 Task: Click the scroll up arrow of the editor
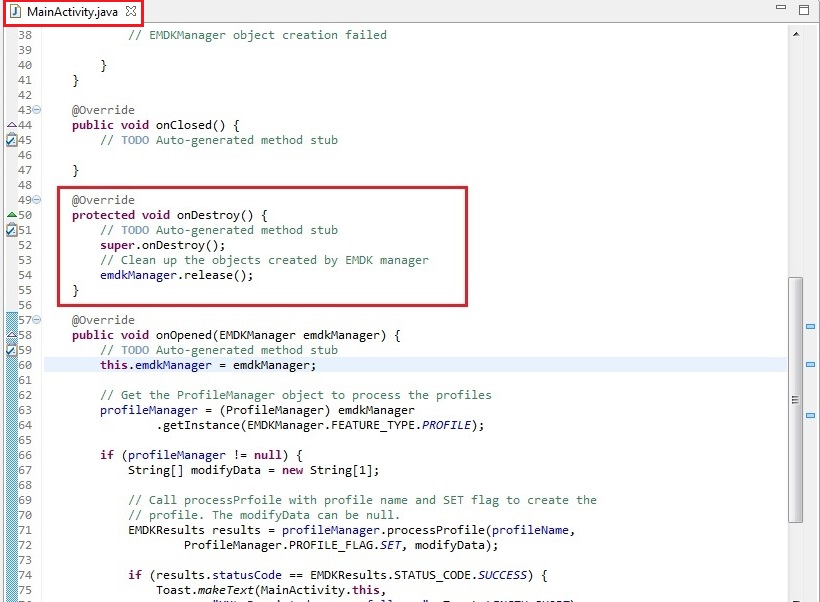coord(795,35)
